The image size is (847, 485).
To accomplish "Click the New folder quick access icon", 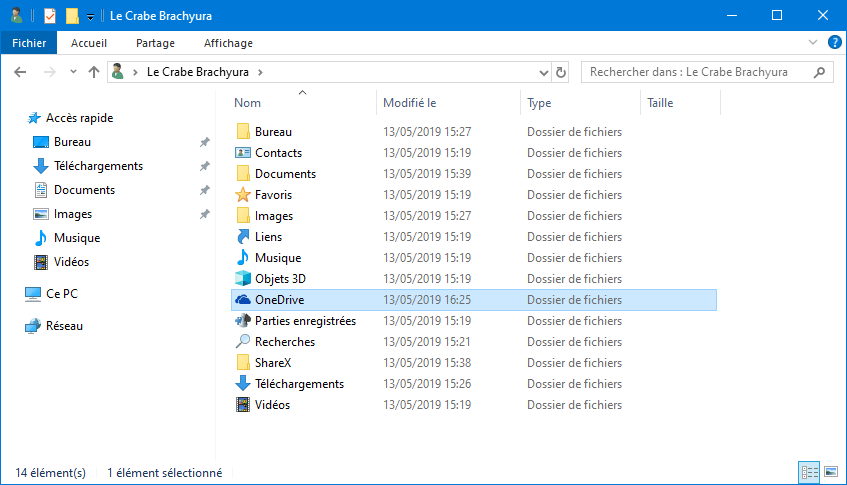I will (x=72, y=16).
